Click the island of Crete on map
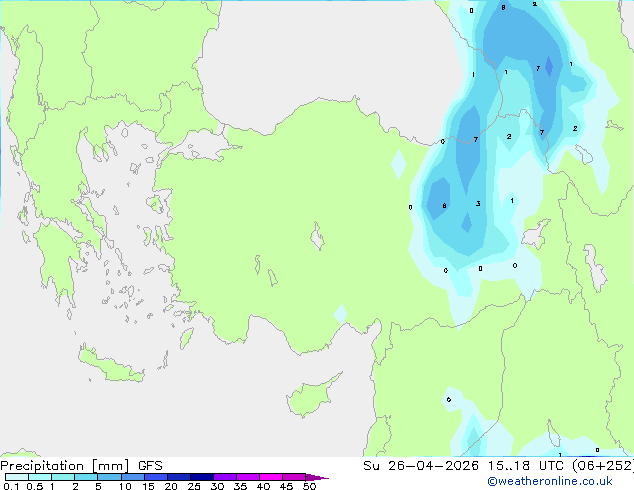This screenshot has height=490, width=634. point(111,366)
